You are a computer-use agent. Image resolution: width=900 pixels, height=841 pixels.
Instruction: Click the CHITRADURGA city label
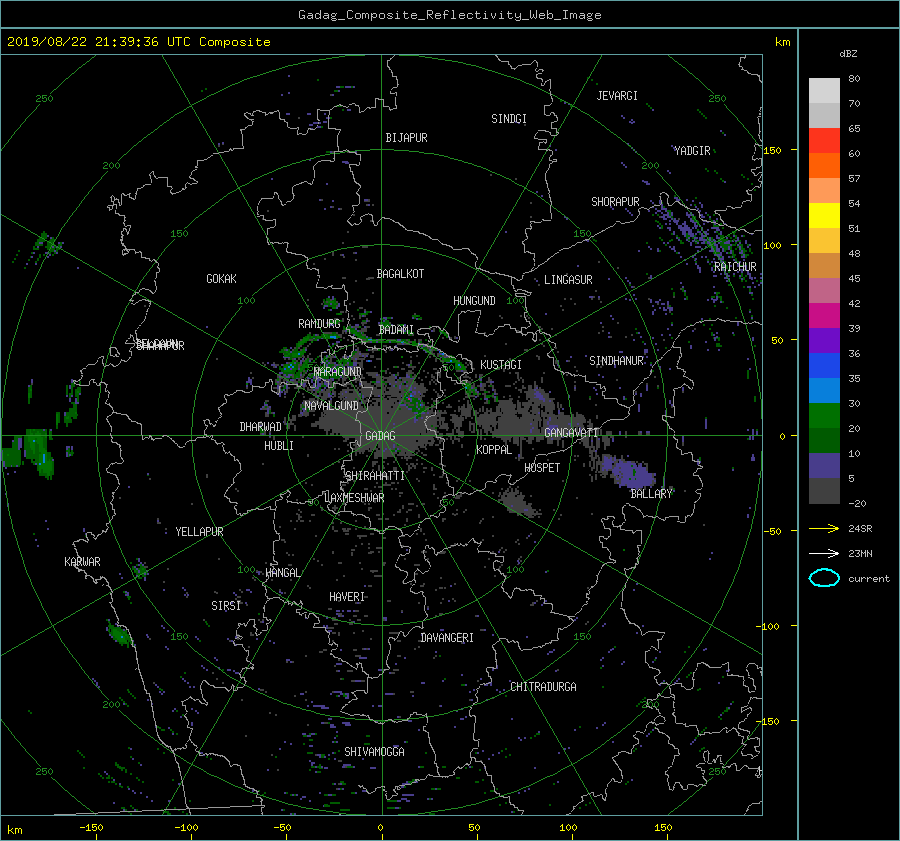(x=543, y=687)
